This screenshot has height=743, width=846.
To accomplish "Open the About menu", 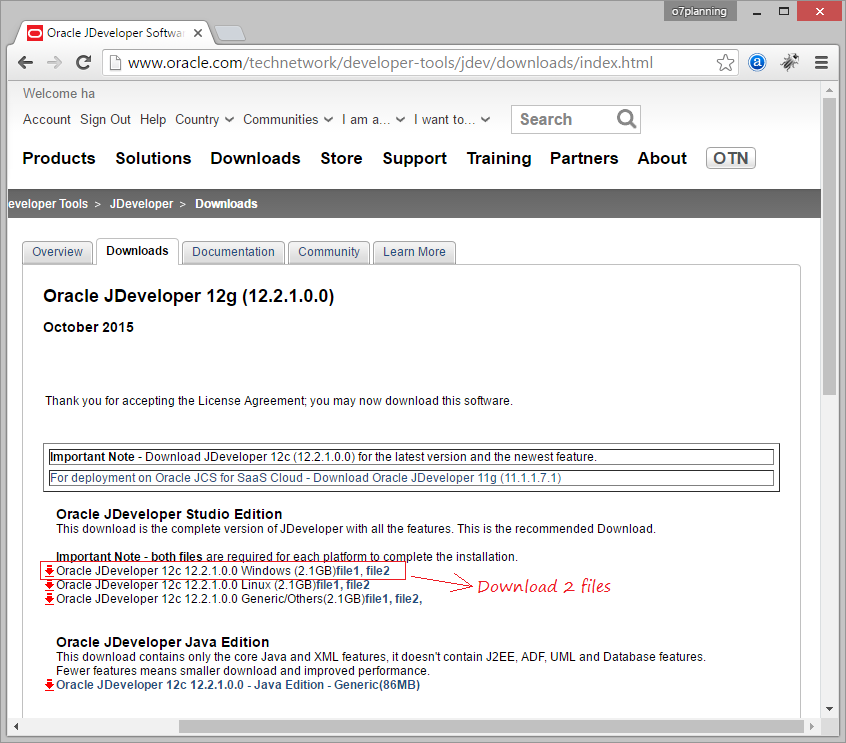I will coord(662,158).
